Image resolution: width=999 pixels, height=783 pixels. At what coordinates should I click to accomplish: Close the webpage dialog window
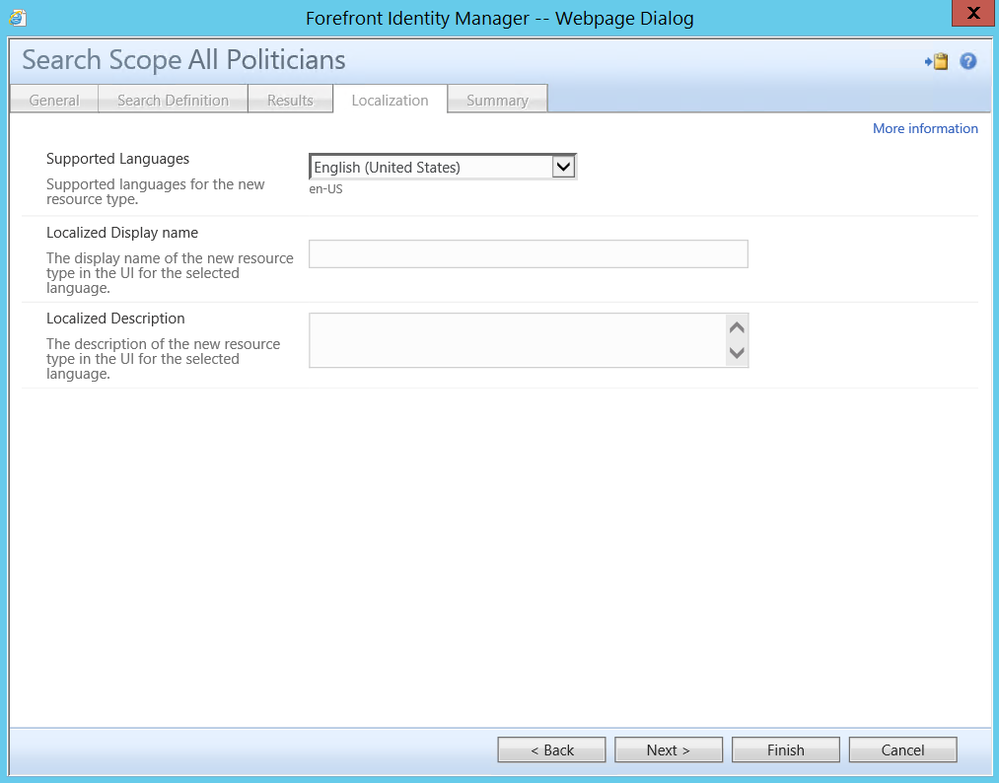tap(974, 13)
